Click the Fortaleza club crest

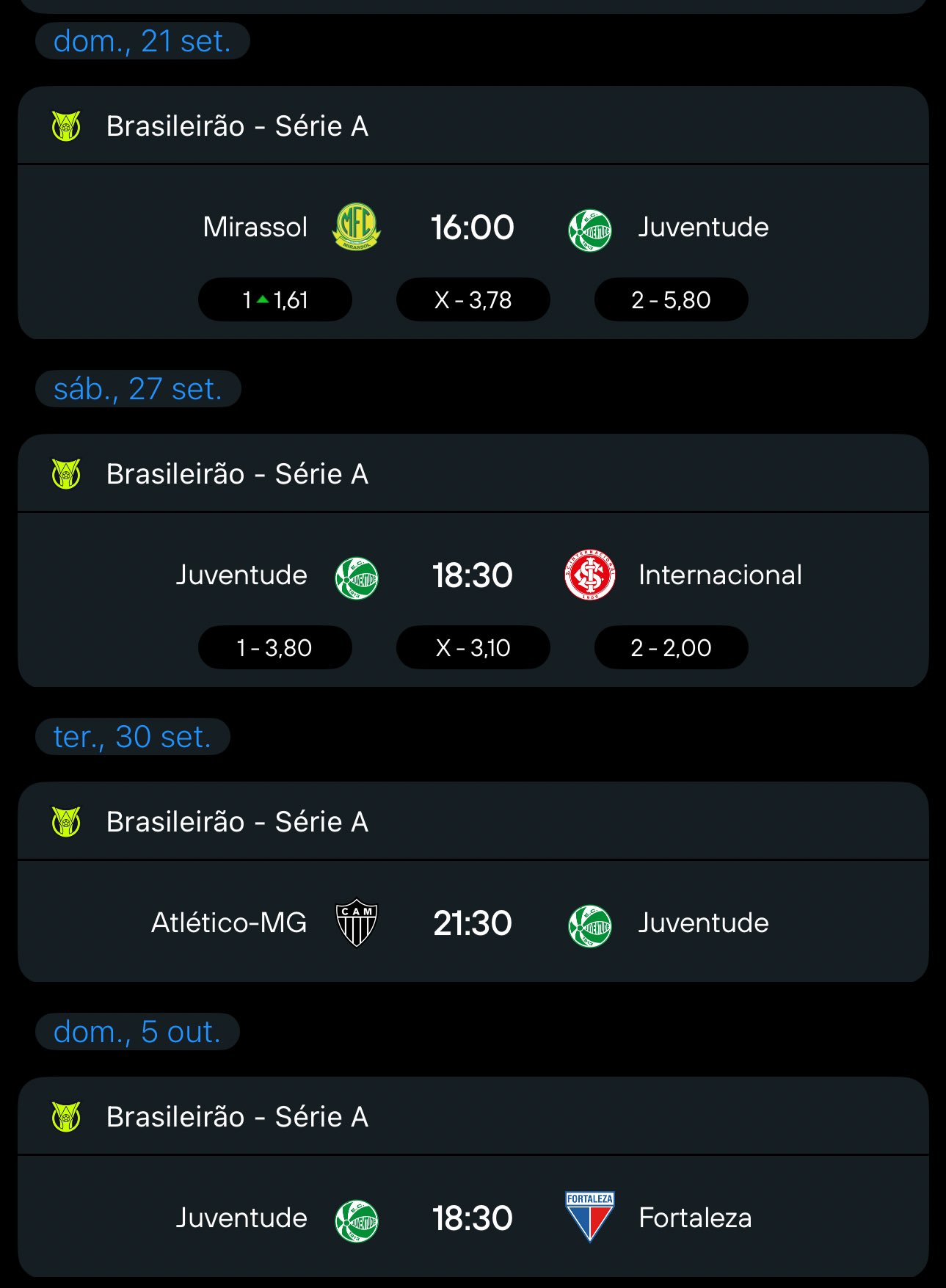point(589,1217)
